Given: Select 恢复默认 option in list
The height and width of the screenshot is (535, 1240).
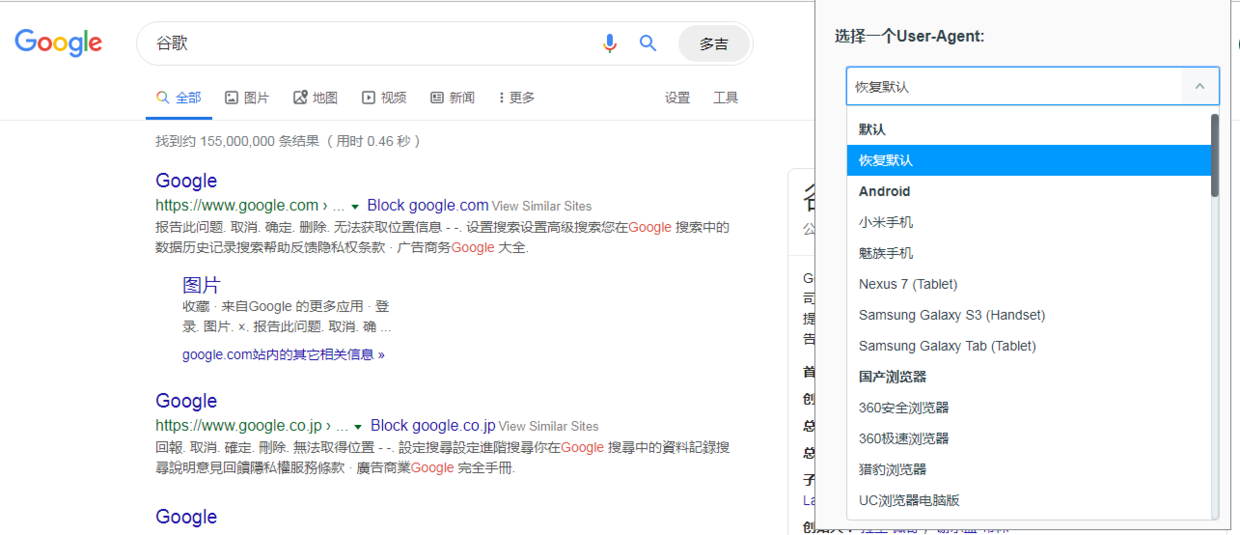Looking at the screenshot, I should click(x=1028, y=160).
